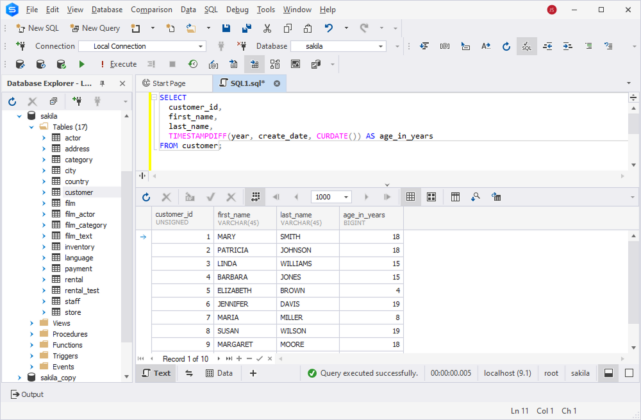Refresh the Database Explorer tree
The width and height of the screenshot is (641, 420).
point(12,101)
